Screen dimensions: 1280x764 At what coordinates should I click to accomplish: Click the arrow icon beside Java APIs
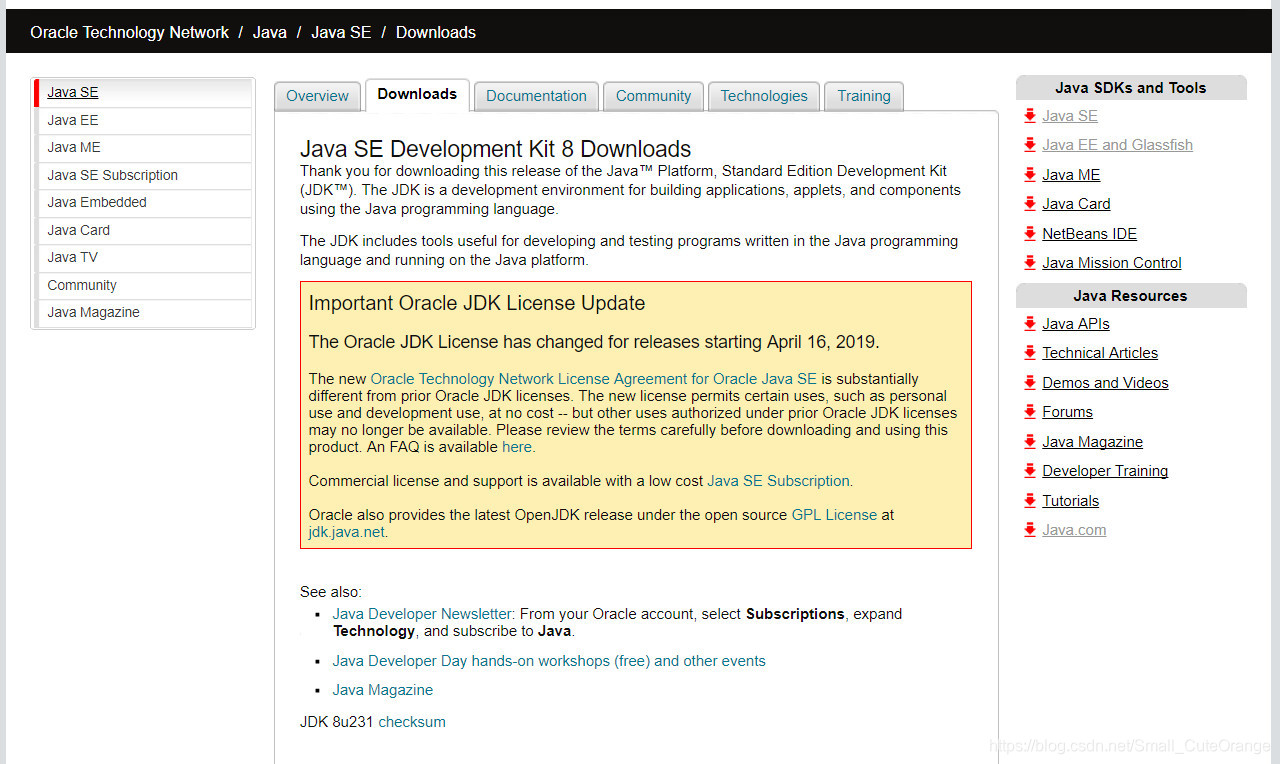pos(1030,324)
